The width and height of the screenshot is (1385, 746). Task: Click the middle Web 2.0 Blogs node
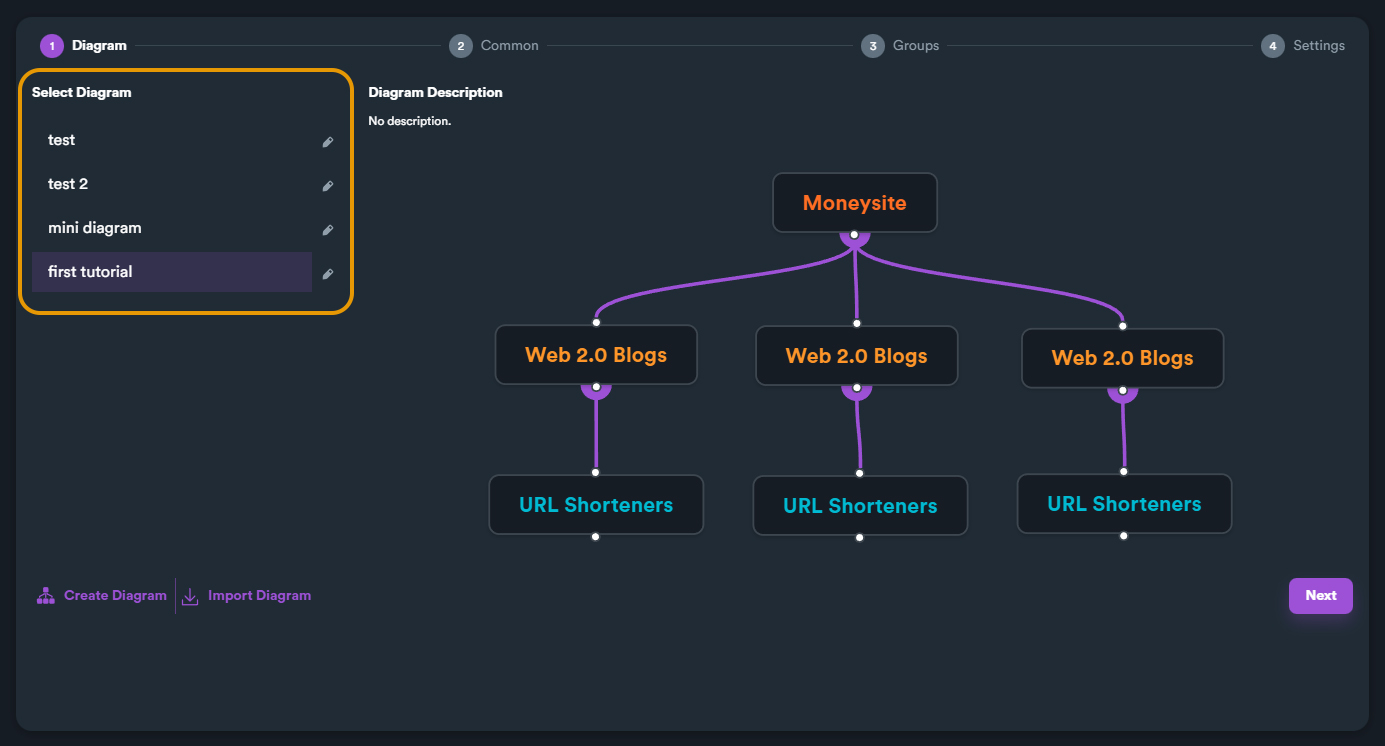tap(856, 356)
